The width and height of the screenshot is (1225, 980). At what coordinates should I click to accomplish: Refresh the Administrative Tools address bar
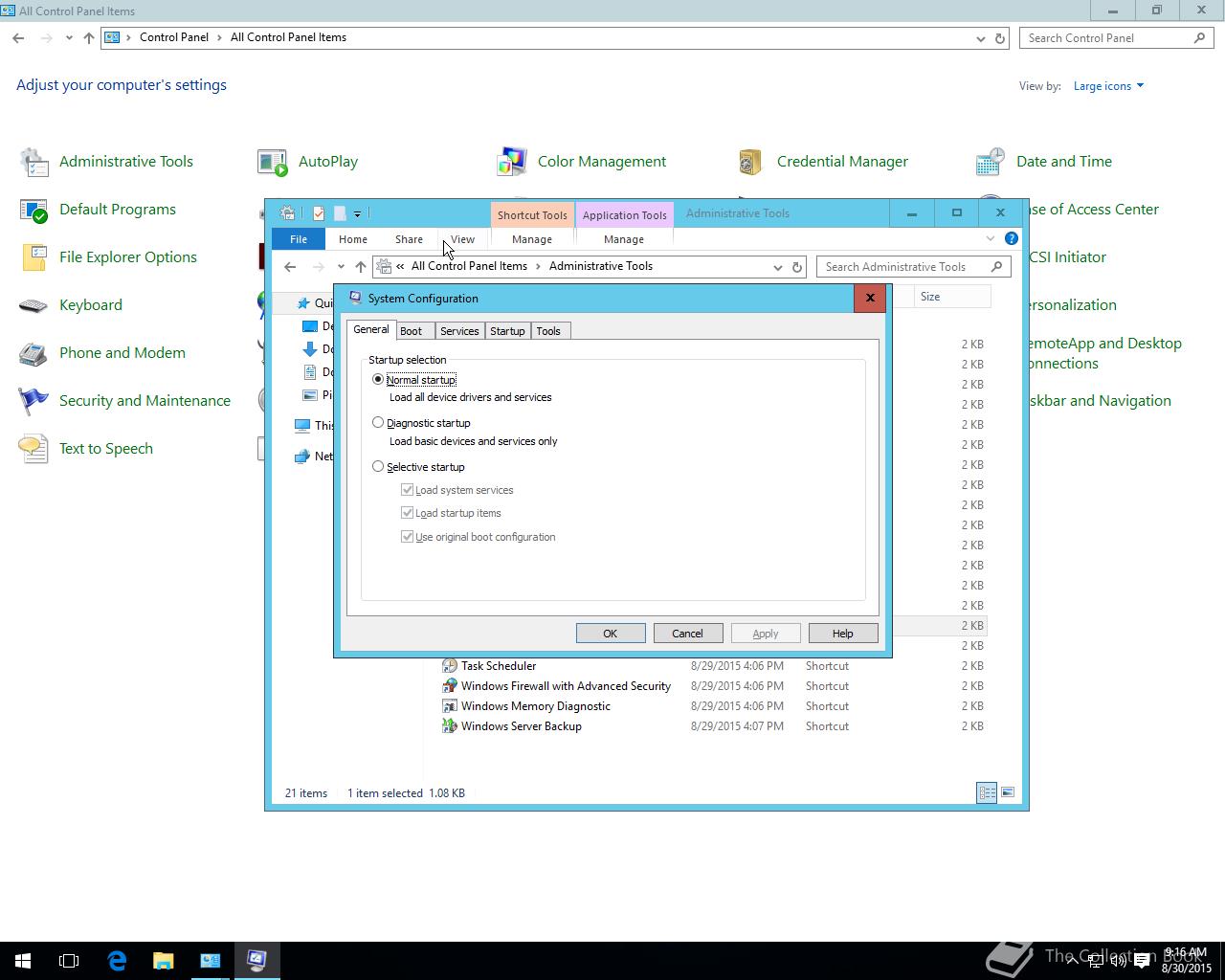(x=797, y=267)
